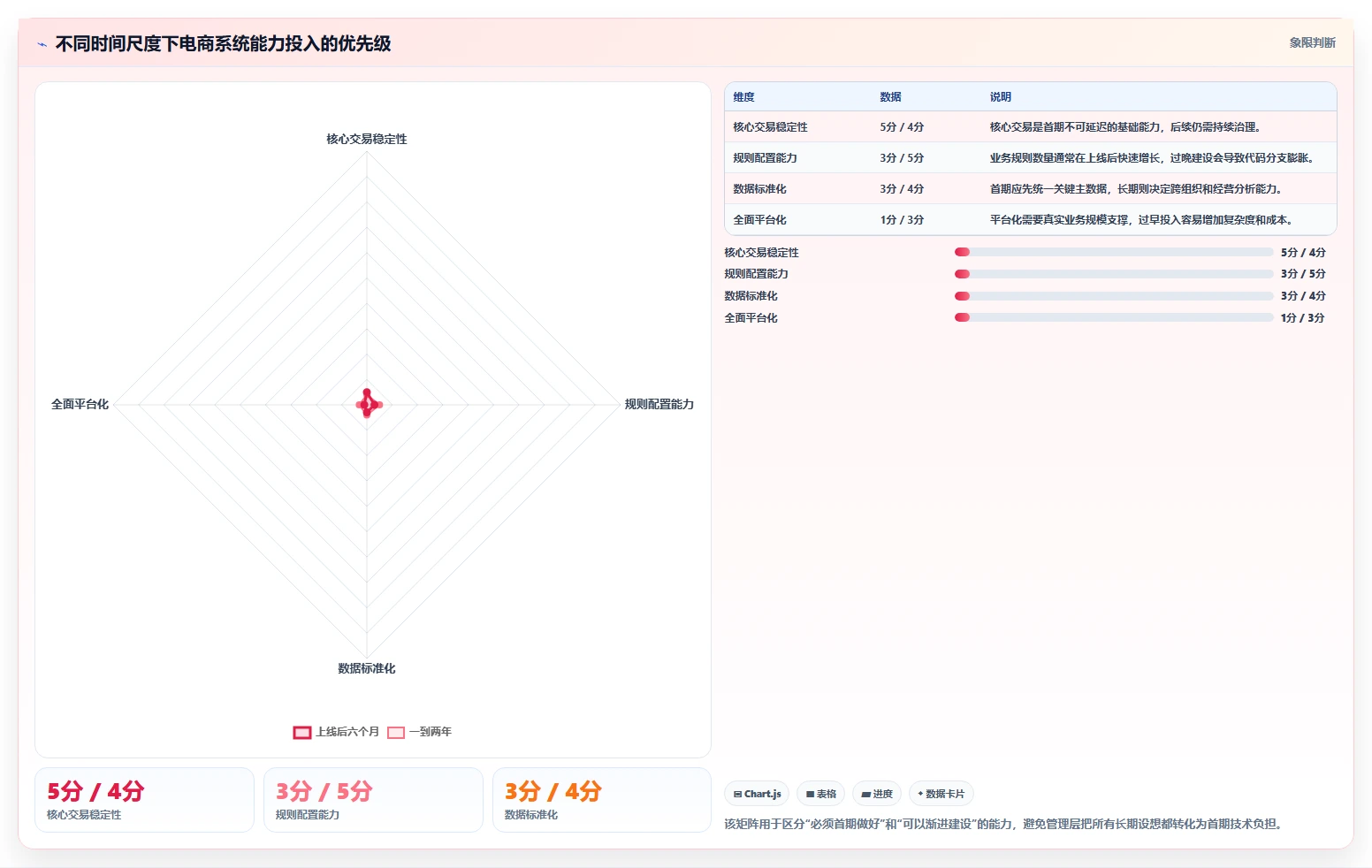Click table cell 5分 / 4分 in the 核心交易稳定性 row
This screenshot has height=868, width=1372.
pos(902,127)
